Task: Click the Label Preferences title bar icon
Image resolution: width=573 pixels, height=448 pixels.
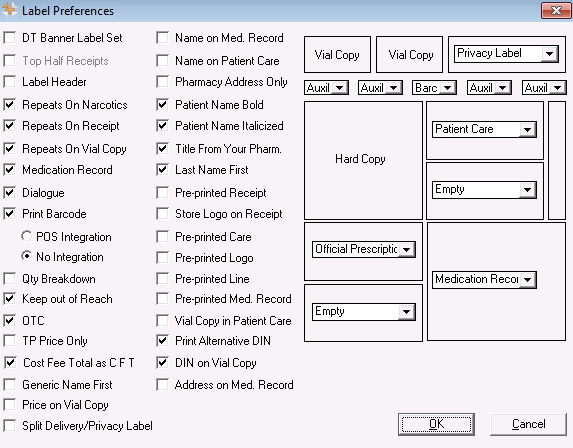Action: point(9,10)
